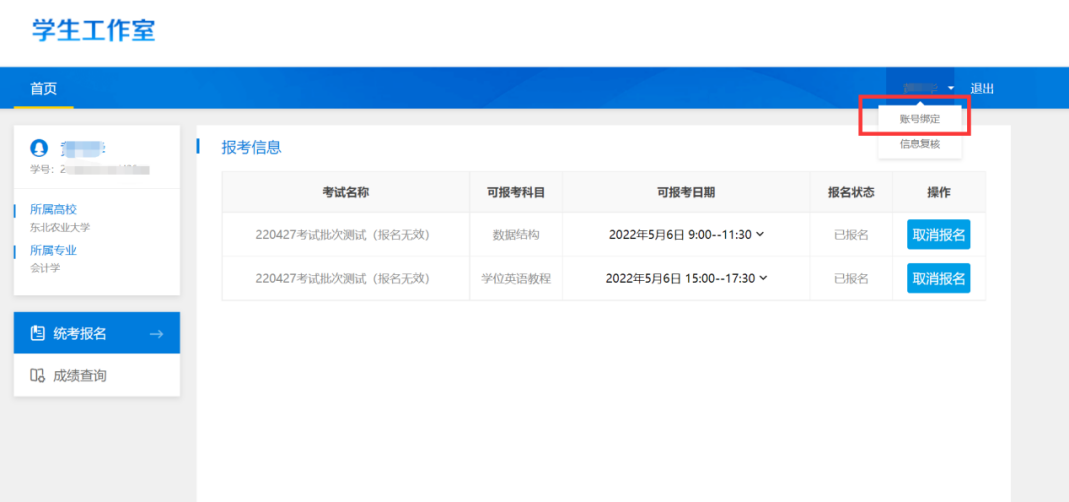The height and width of the screenshot is (502, 1069).
Task: Click the 可报考日期 column header
Action: (685, 192)
